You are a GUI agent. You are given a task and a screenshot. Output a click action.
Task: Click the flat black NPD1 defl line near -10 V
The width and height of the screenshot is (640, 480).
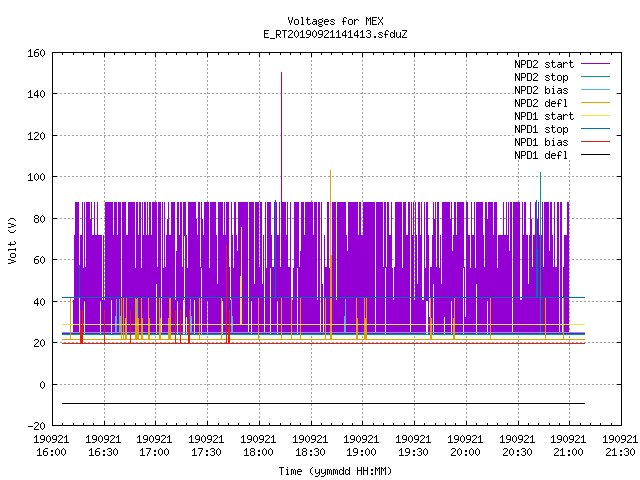[x=323, y=403]
